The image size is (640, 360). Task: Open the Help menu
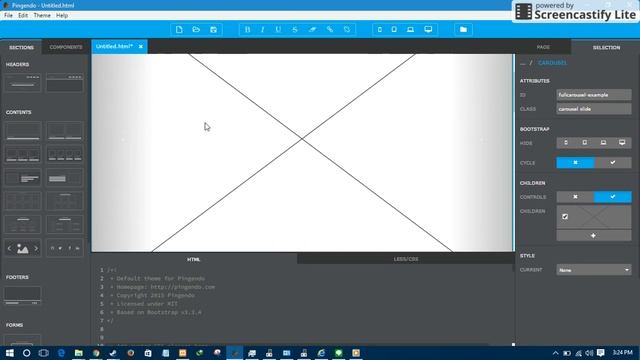[x=62, y=16]
